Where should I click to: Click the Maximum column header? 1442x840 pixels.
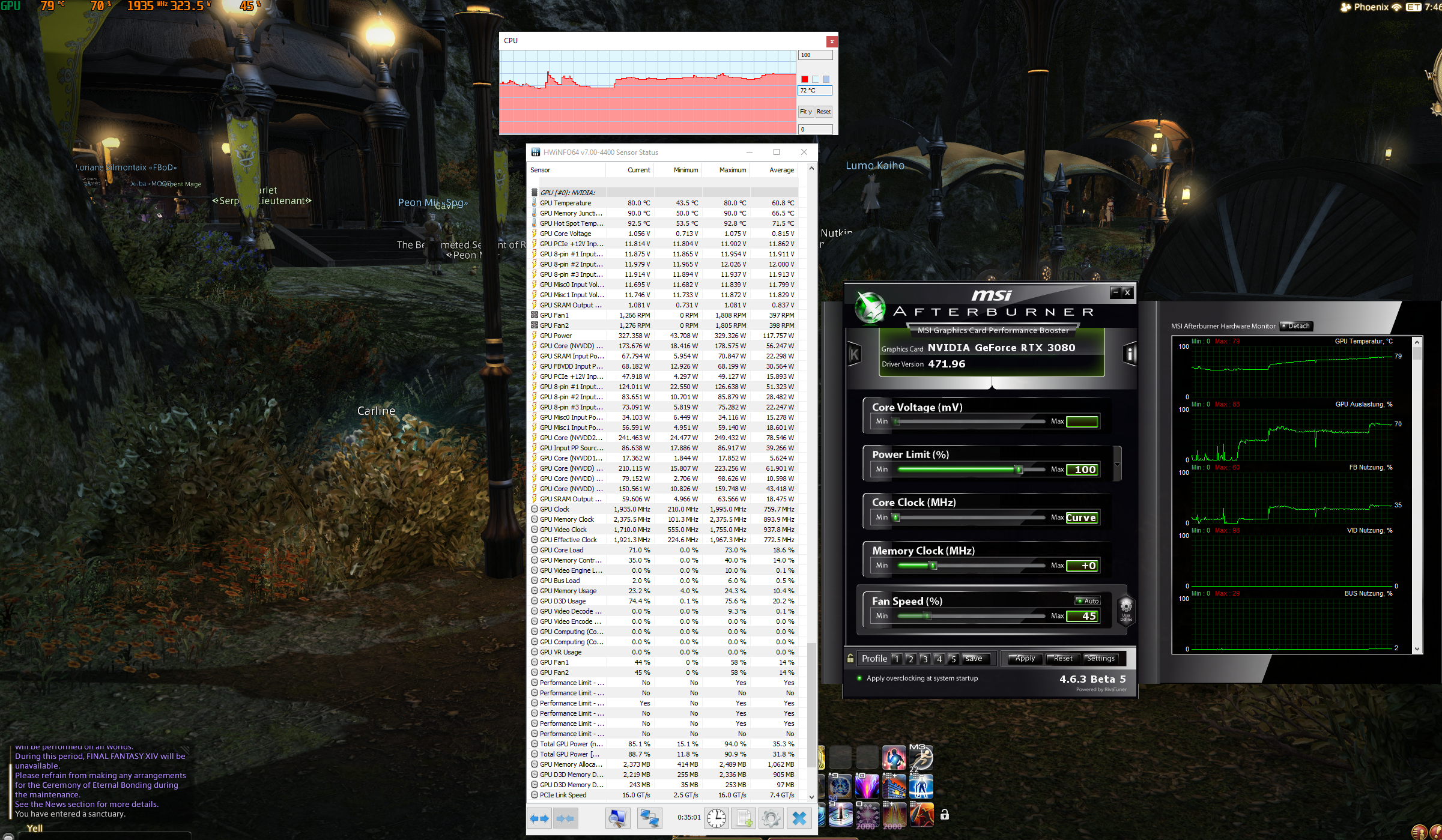[732, 170]
